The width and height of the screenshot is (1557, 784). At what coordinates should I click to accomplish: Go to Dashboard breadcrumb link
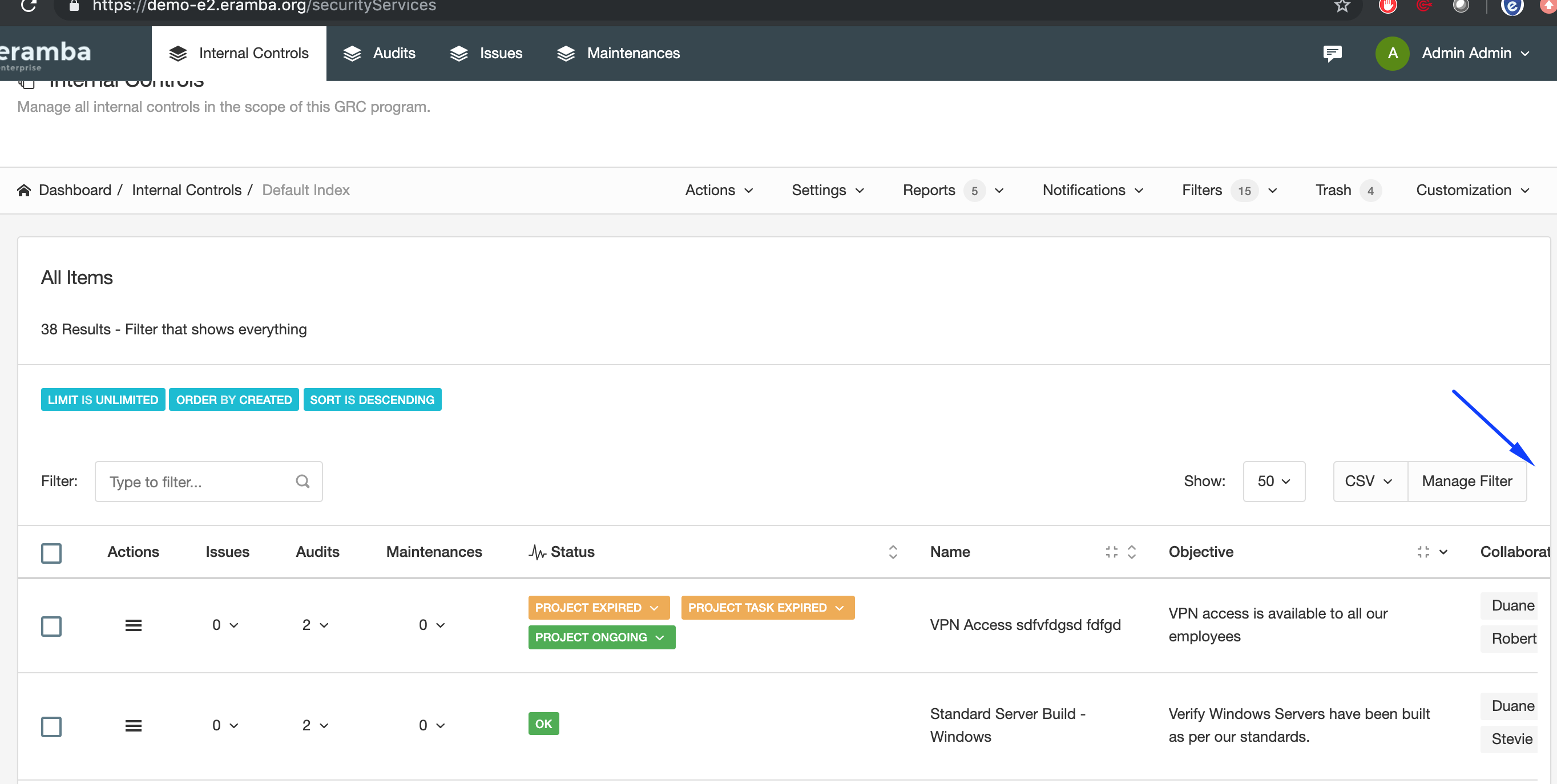75,191
